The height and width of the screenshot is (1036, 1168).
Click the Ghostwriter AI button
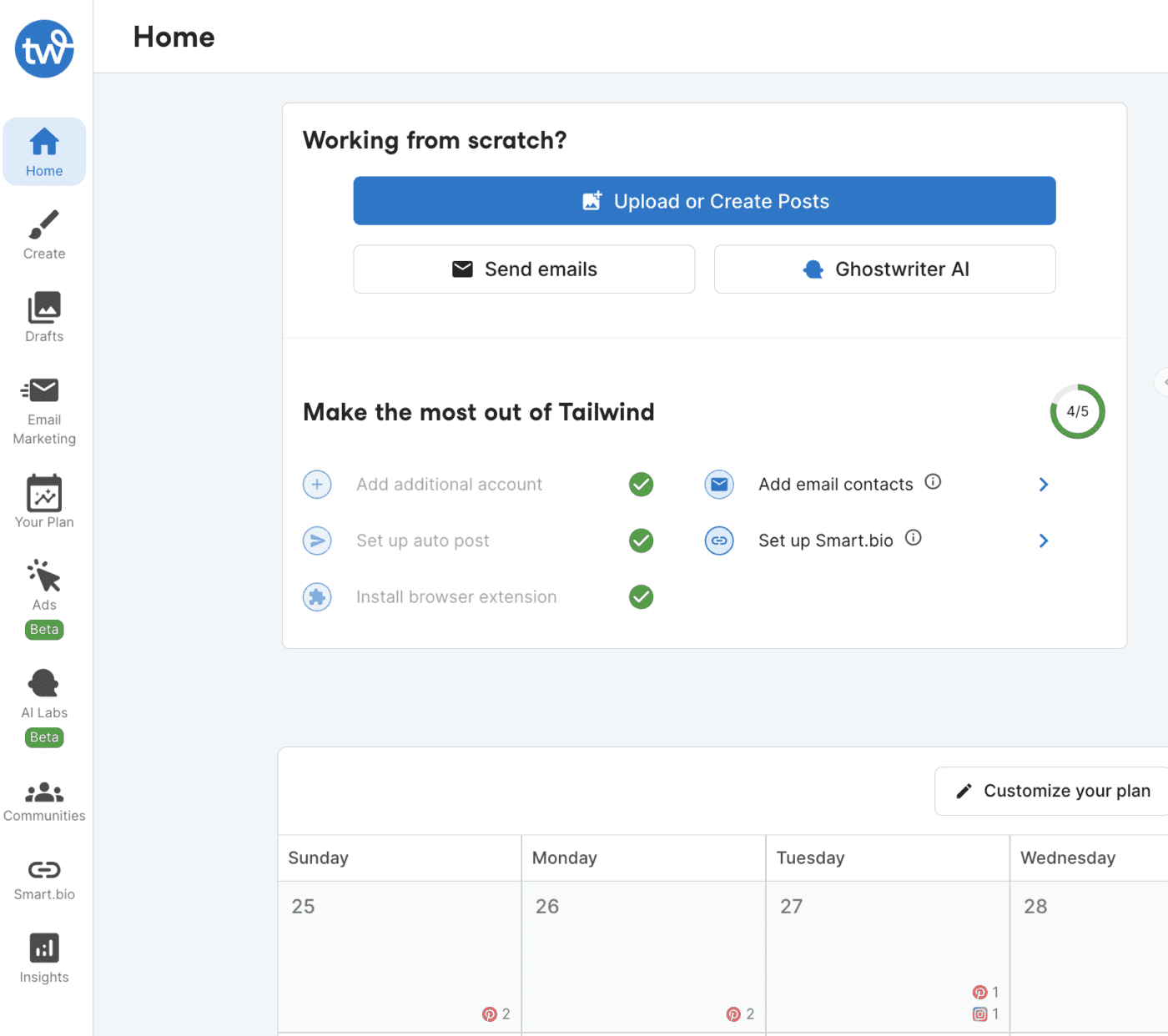click(x=884, y=269)
